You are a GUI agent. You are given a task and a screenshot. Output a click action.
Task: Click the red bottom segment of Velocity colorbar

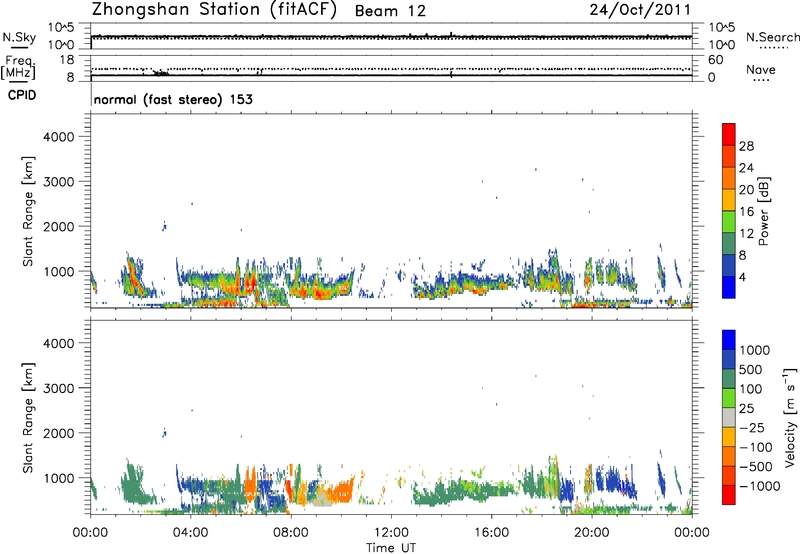pos(729,495)
